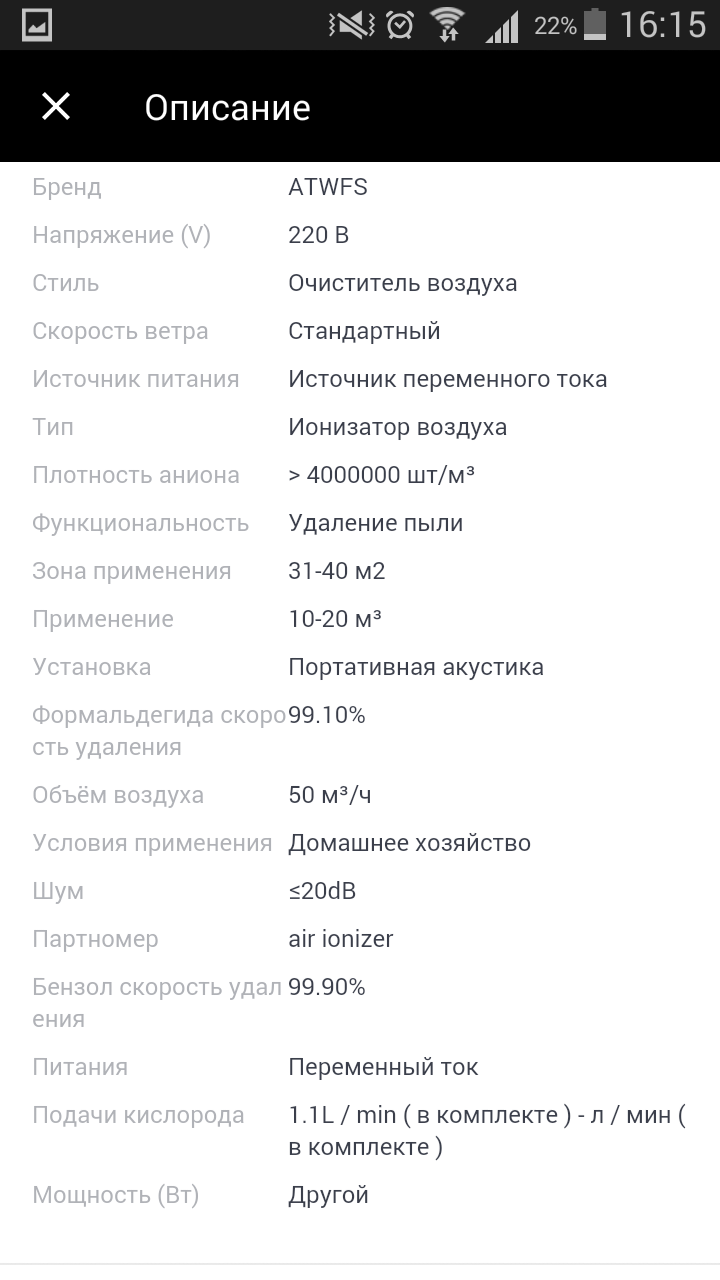The width and height of the screenshot is (720, 1280).
Task: Tap the ≤20dB noise value
Action: 322,891
